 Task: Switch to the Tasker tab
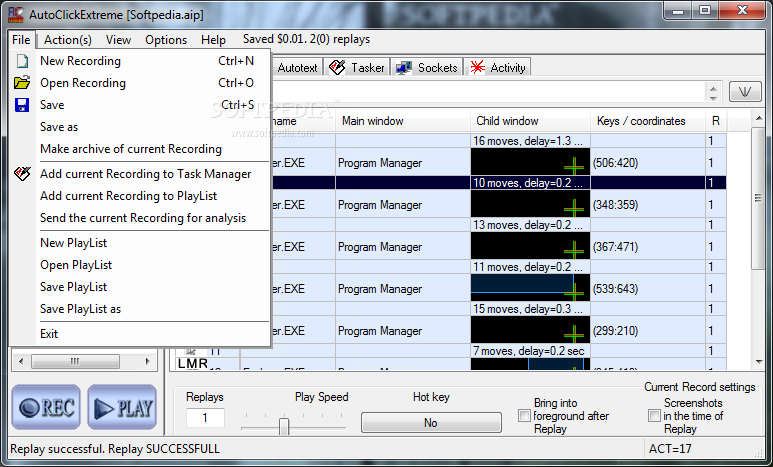(x=357, y=68)
